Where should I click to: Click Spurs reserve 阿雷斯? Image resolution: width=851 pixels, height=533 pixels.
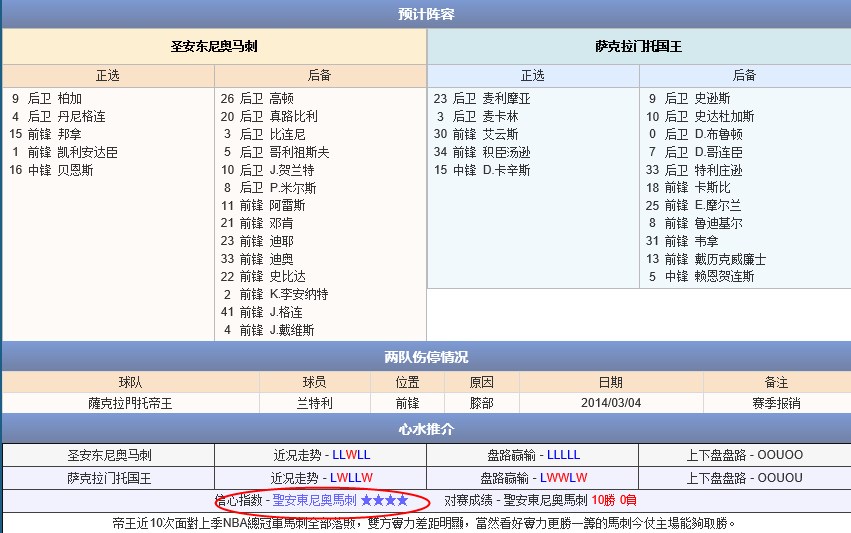[288, 205]
